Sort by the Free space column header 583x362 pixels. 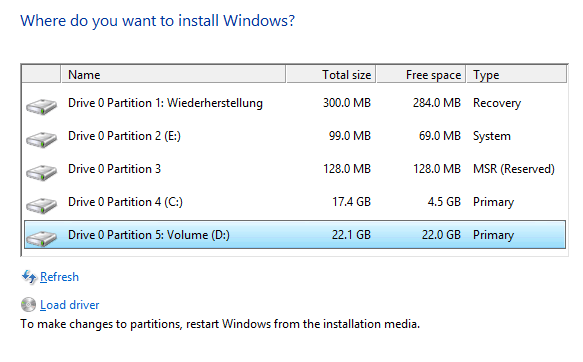[421, 74]
